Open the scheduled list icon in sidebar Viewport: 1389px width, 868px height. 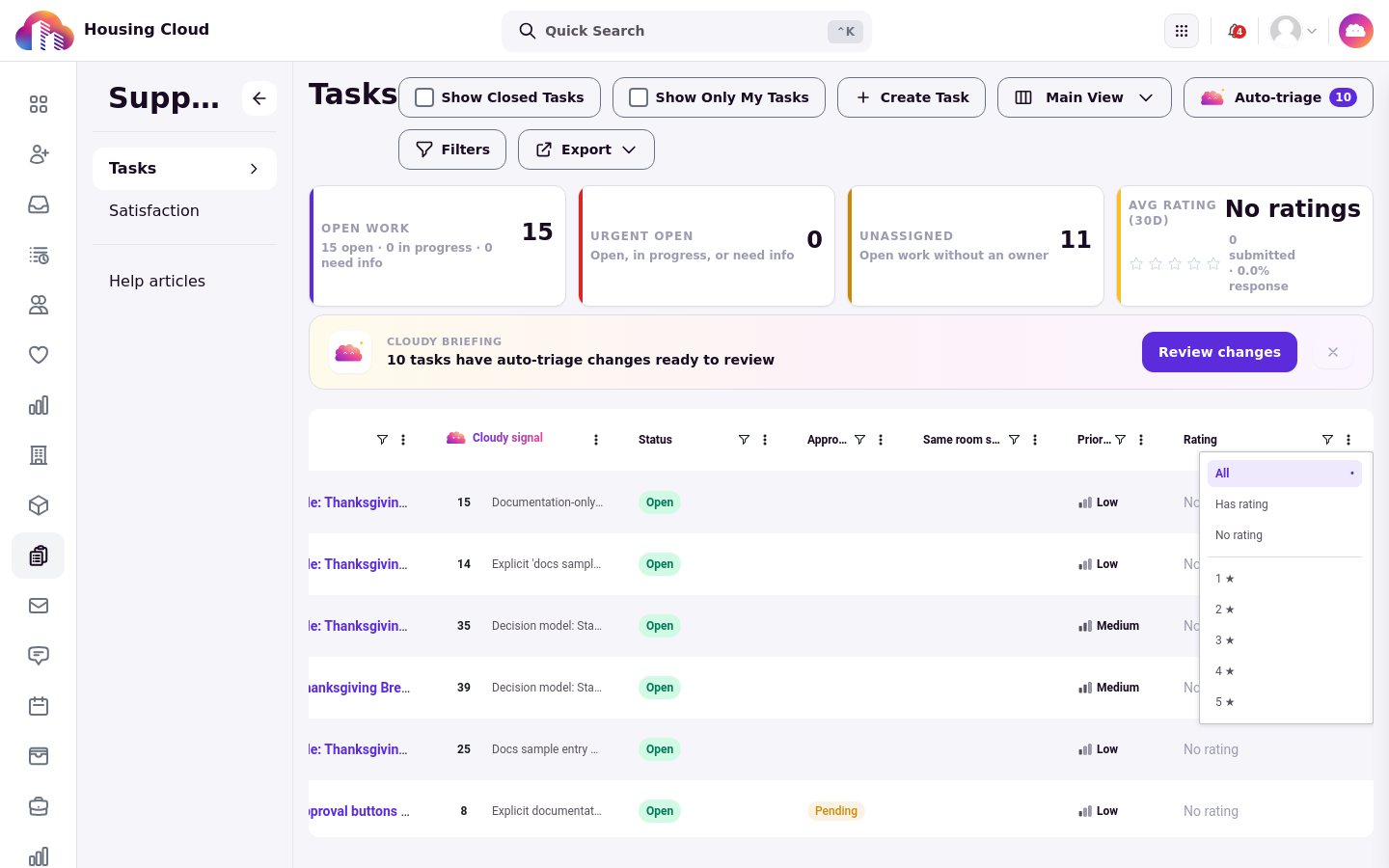click(x=39, y=255)
